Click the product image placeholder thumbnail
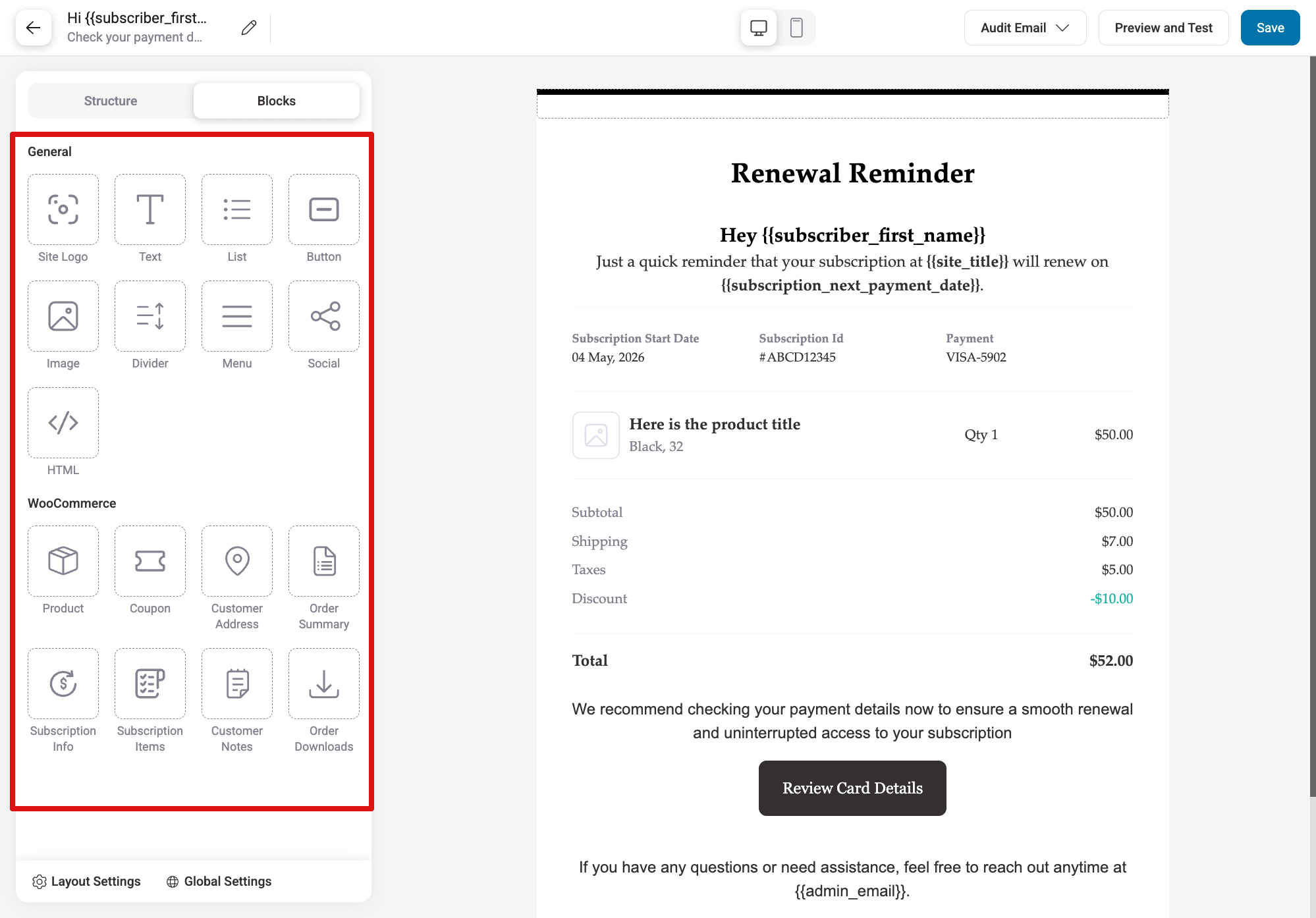Image resolution: width=1316 pixels, height=918 pixels. click(x=596, y=435)
